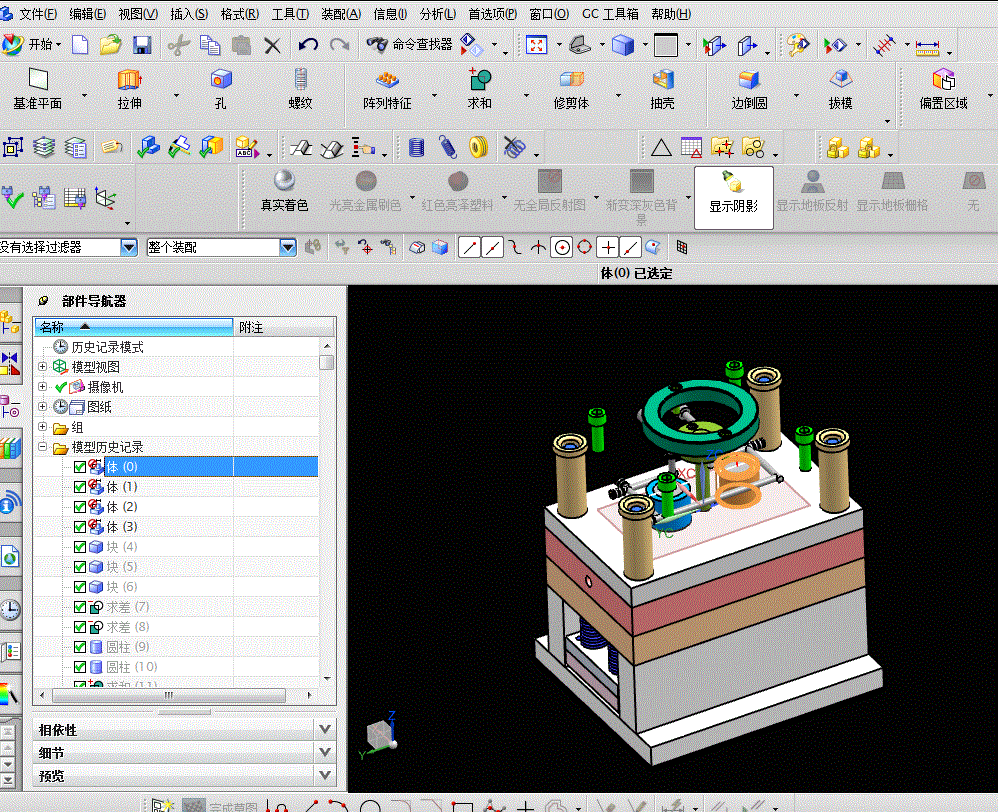
Task: Click the Undo arrow icon
Action: tap(308, 45)
